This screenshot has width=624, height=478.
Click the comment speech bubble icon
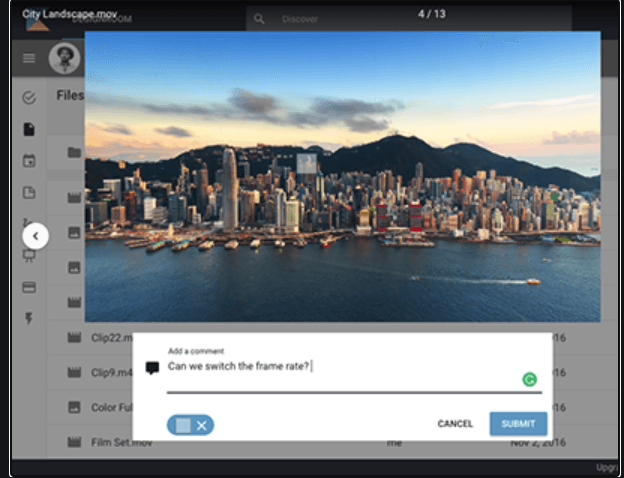(152, 367)
